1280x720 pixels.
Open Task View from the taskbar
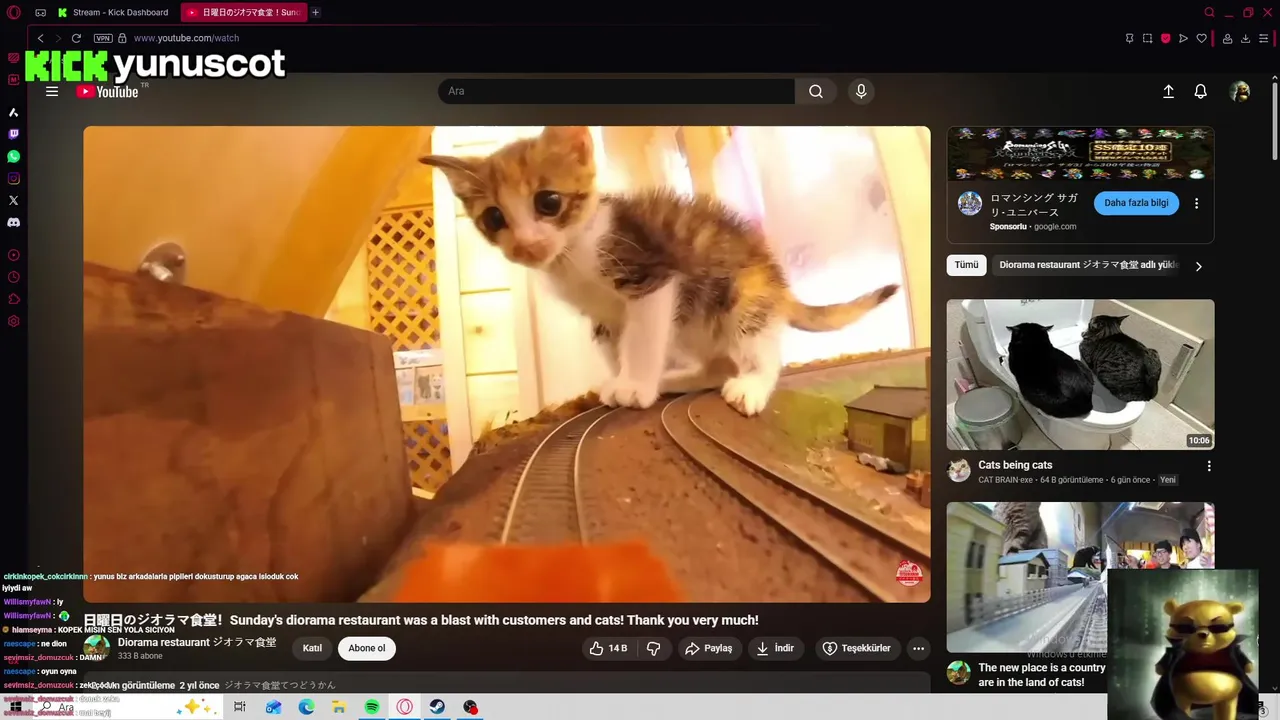tap(240, 707)
